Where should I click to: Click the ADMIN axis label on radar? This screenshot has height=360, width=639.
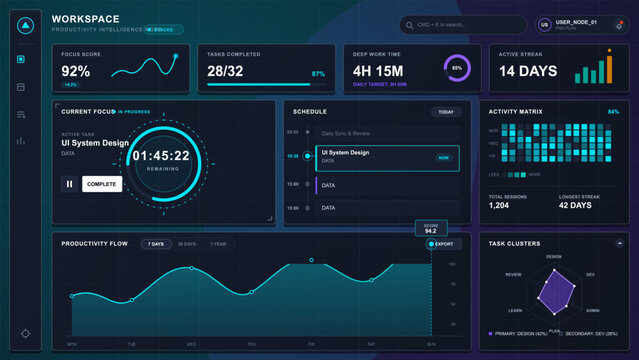tap(593, 311)
